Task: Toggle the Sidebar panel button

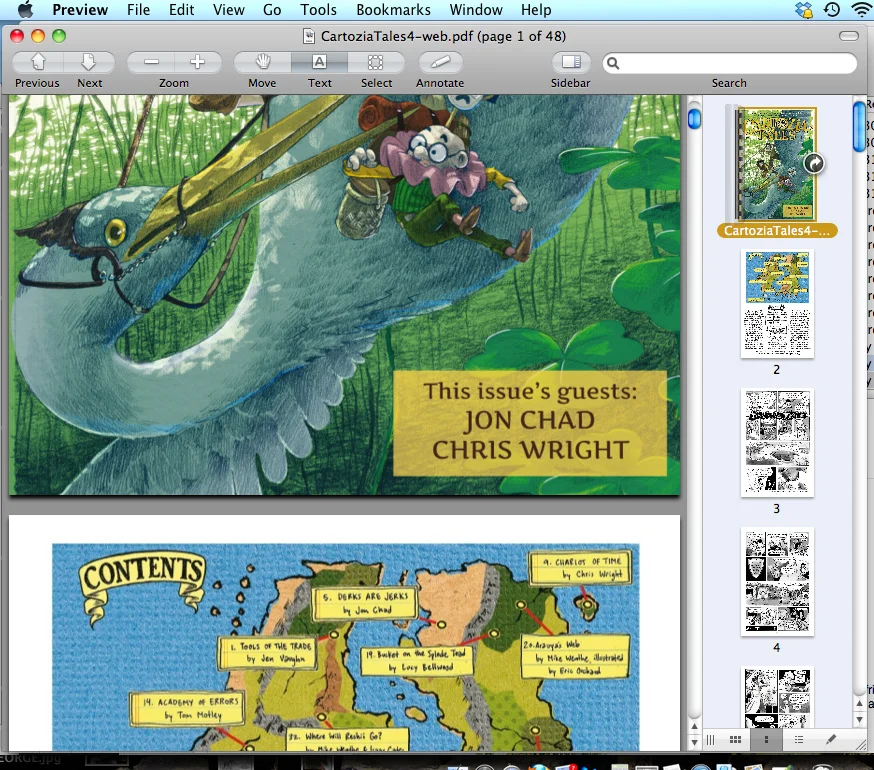Action: (571, 62)
